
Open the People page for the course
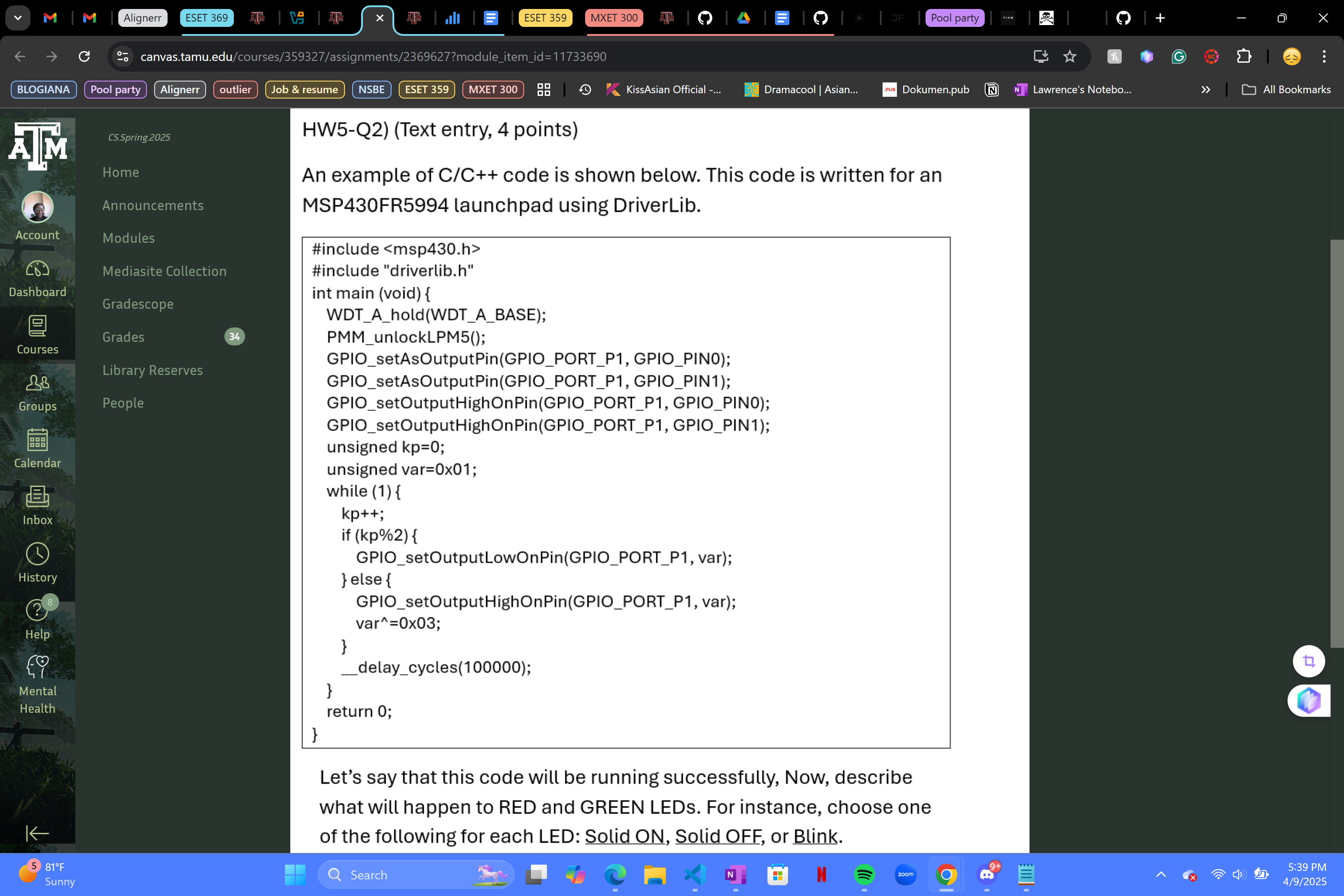click(x=123, y=402)
